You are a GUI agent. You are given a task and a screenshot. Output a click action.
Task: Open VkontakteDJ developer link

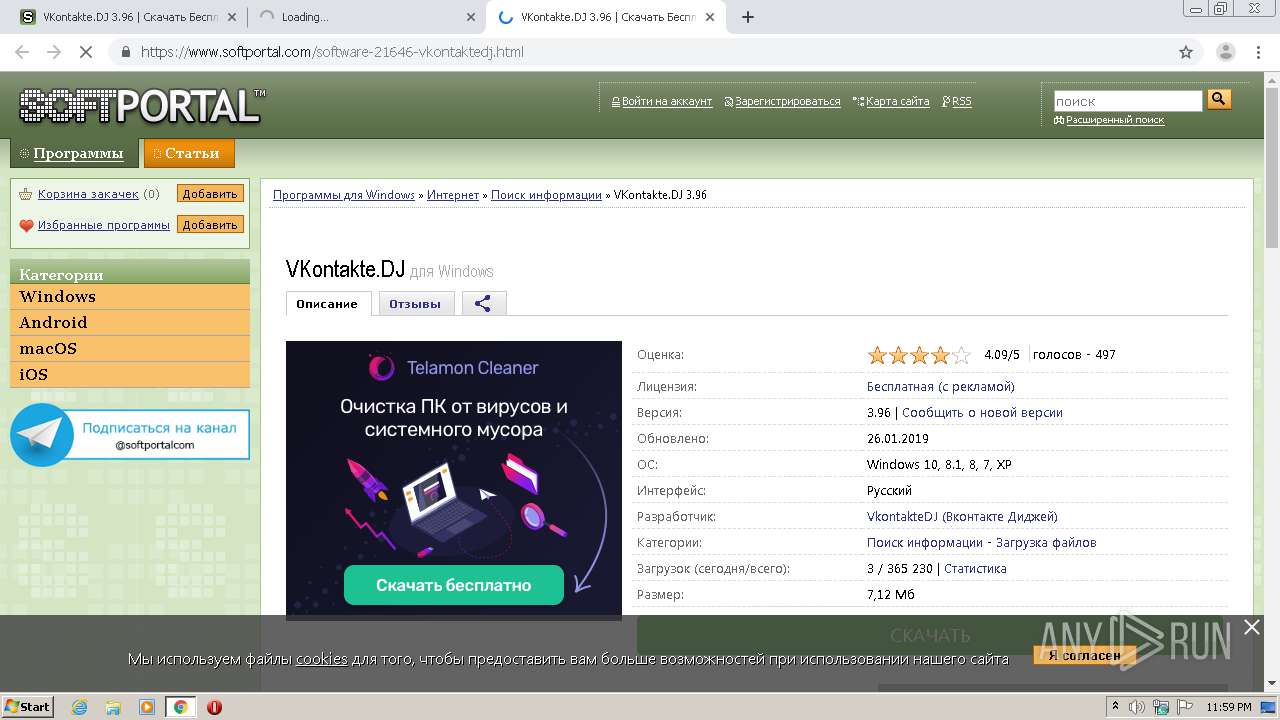(962, 516)
